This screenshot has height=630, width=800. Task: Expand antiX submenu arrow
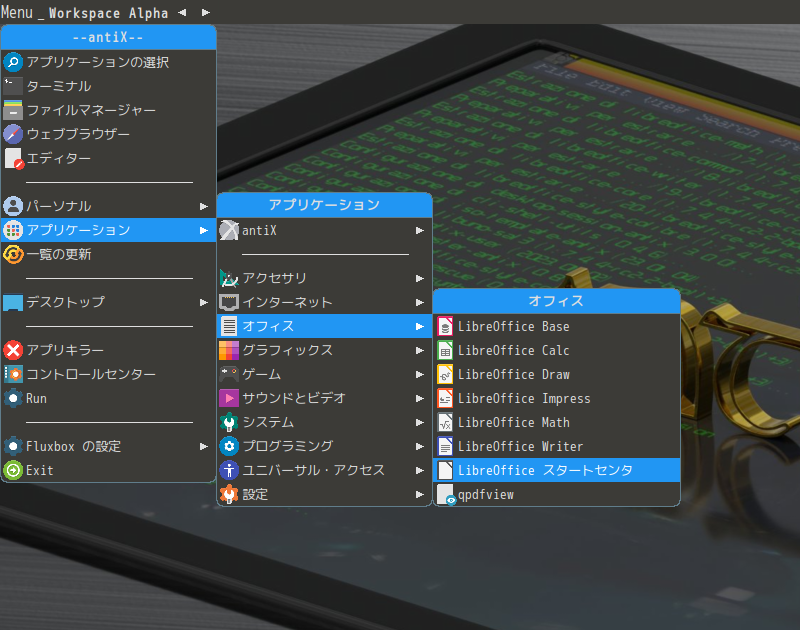[x=420, y=231]
